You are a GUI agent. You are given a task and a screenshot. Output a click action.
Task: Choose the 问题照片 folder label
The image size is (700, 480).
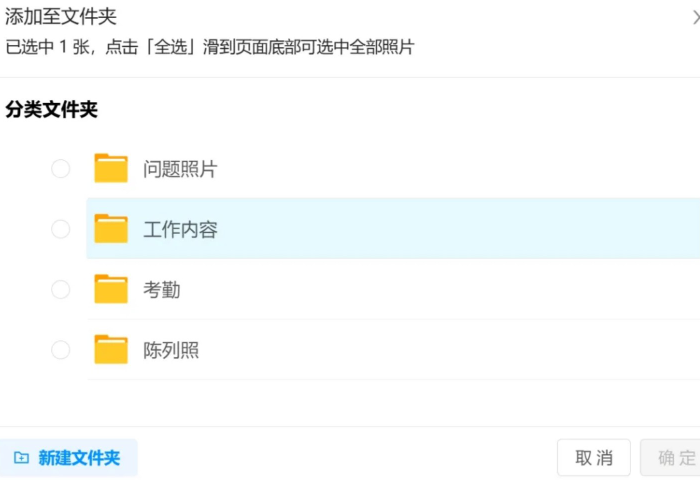[180, 169]
